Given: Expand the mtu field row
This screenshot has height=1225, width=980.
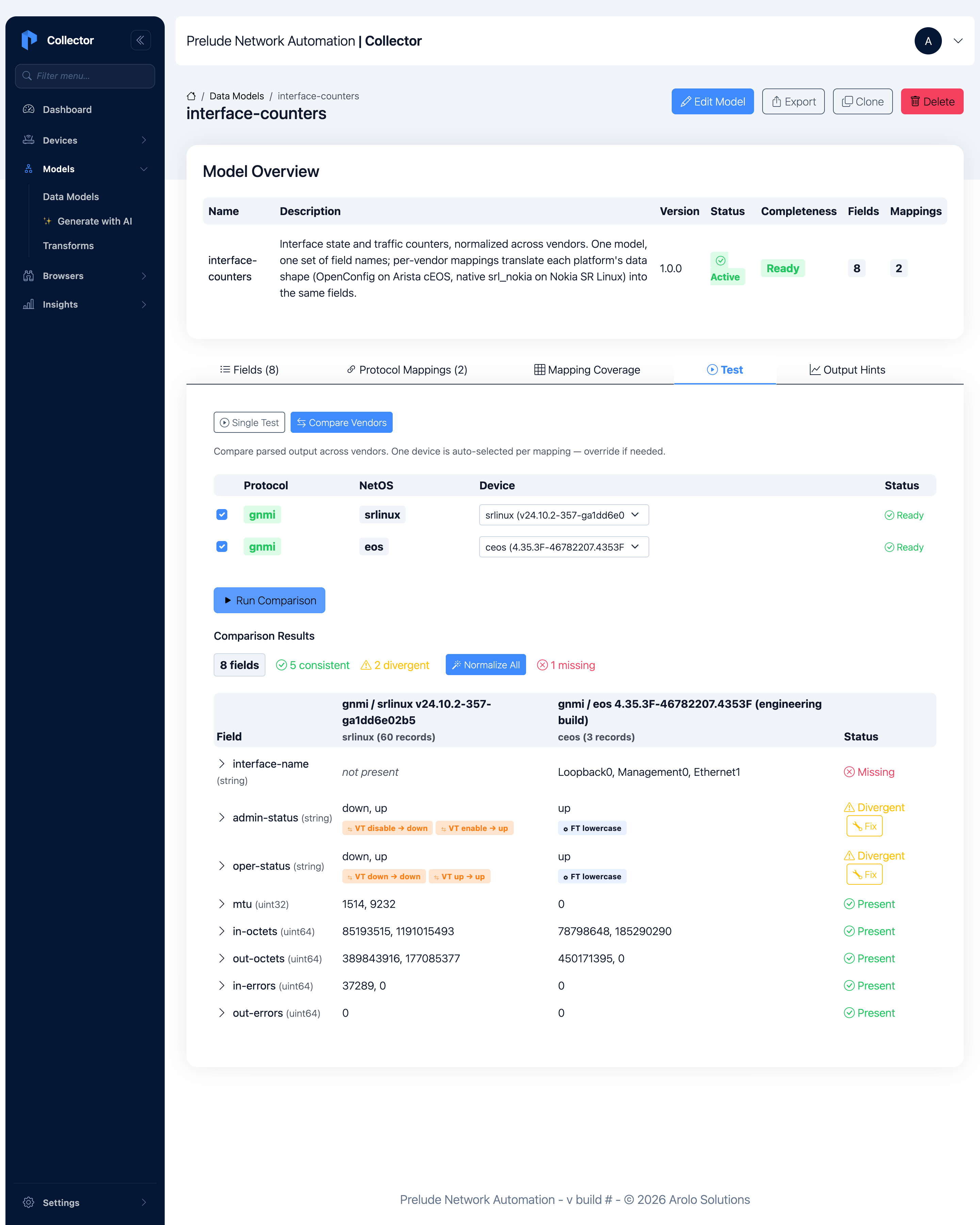Looking at the screenshot, I should [x=222, y=904].
